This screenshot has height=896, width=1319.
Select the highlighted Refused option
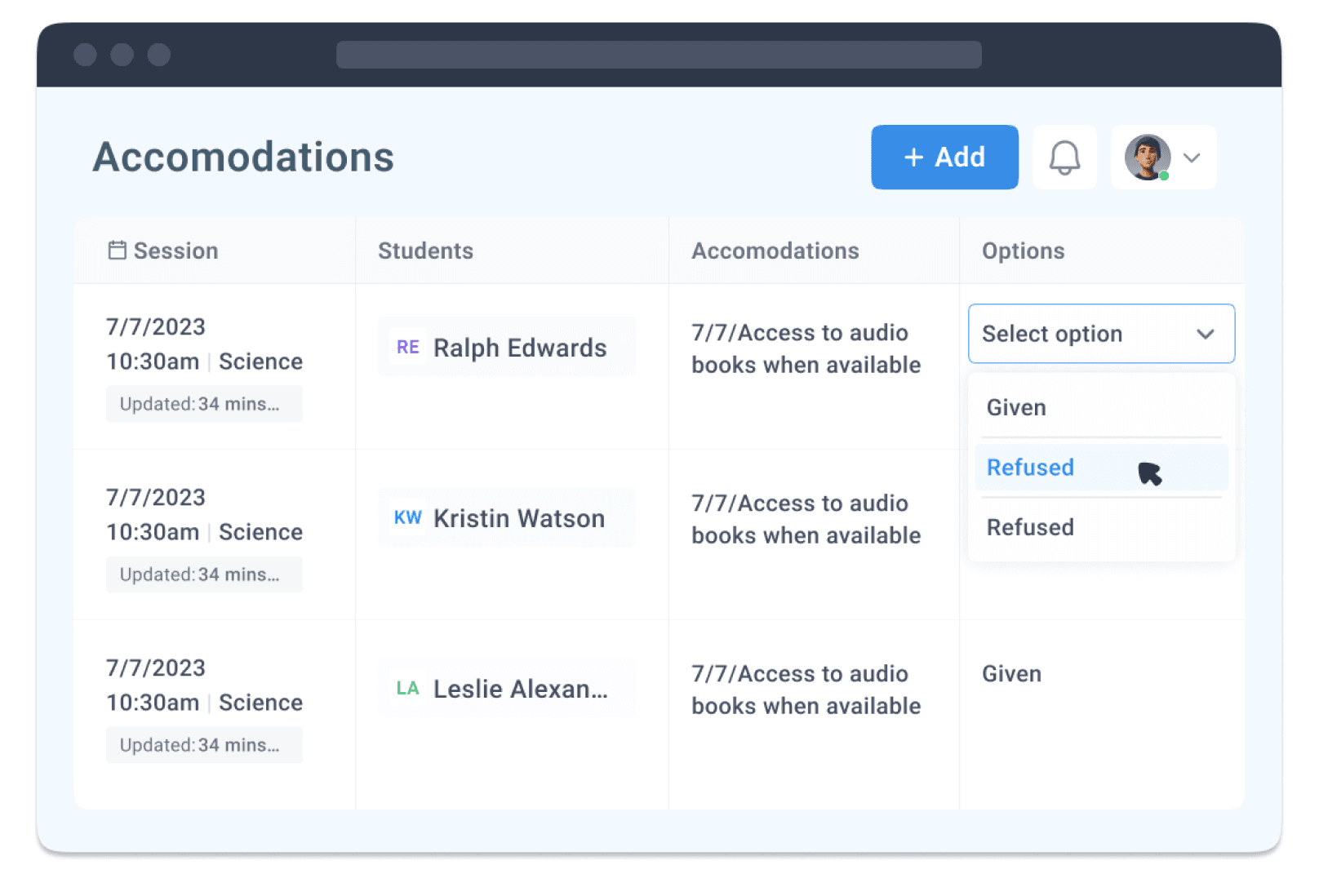[1030, 468]
